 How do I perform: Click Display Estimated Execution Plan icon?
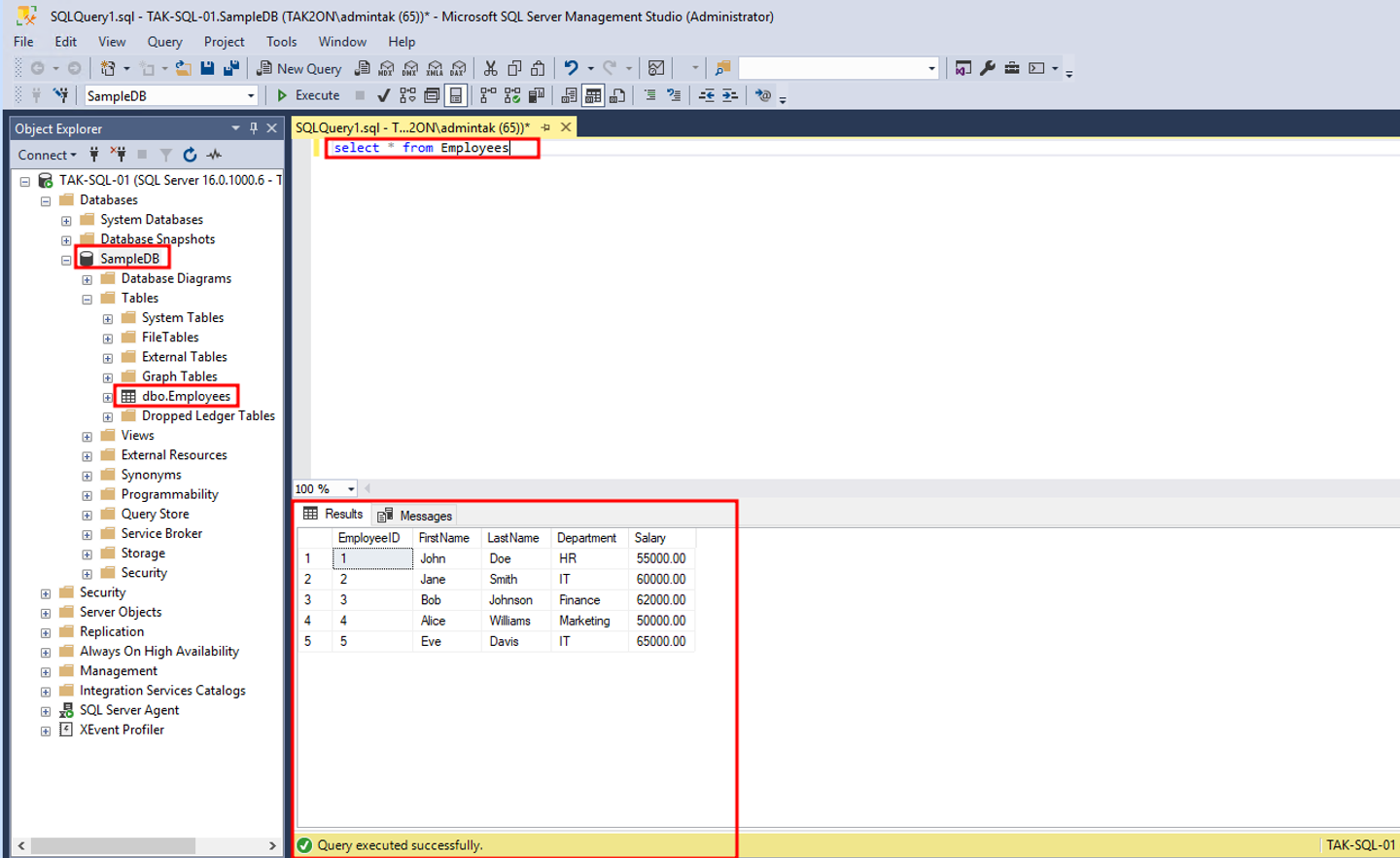click(407, 95)
